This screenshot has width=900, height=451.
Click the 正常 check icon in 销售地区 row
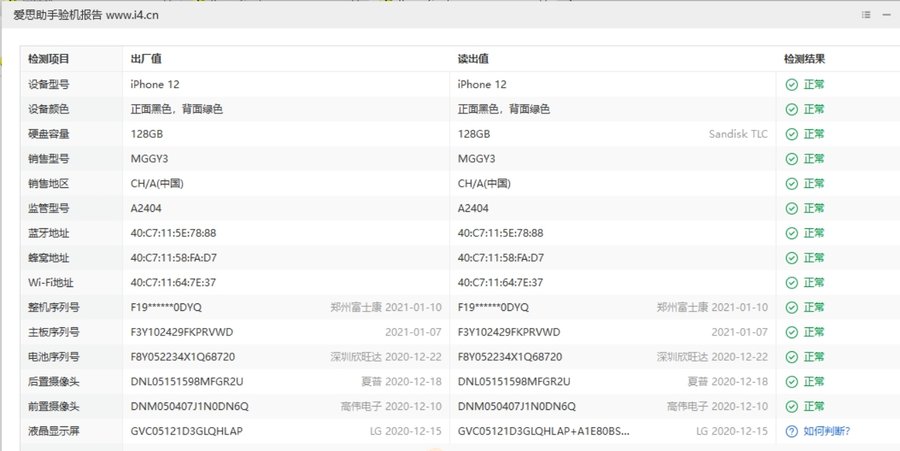[792, 184]
